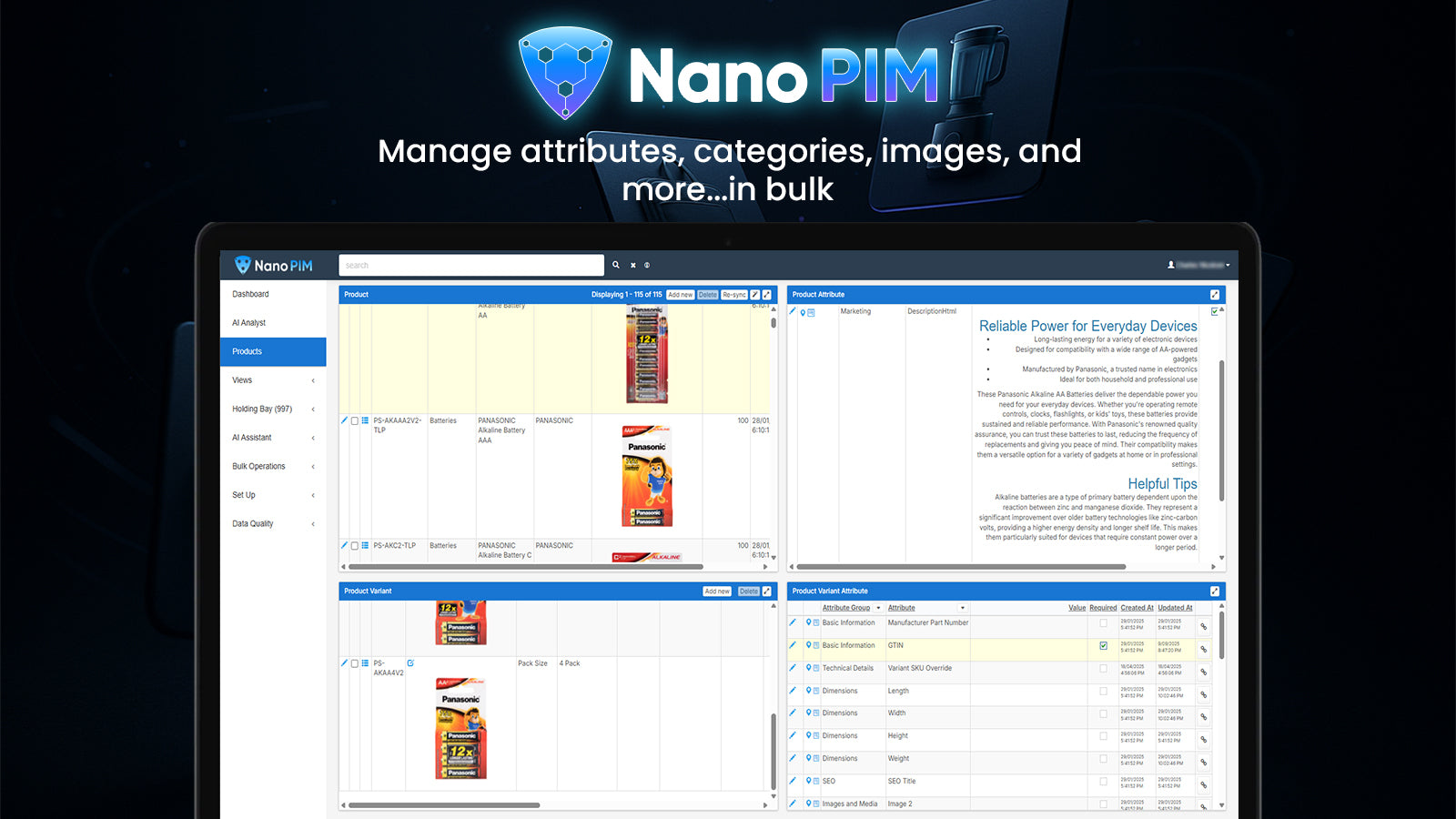Click the link icon for the Length row
This screenshot has height=819, width=1456.
1203,695
